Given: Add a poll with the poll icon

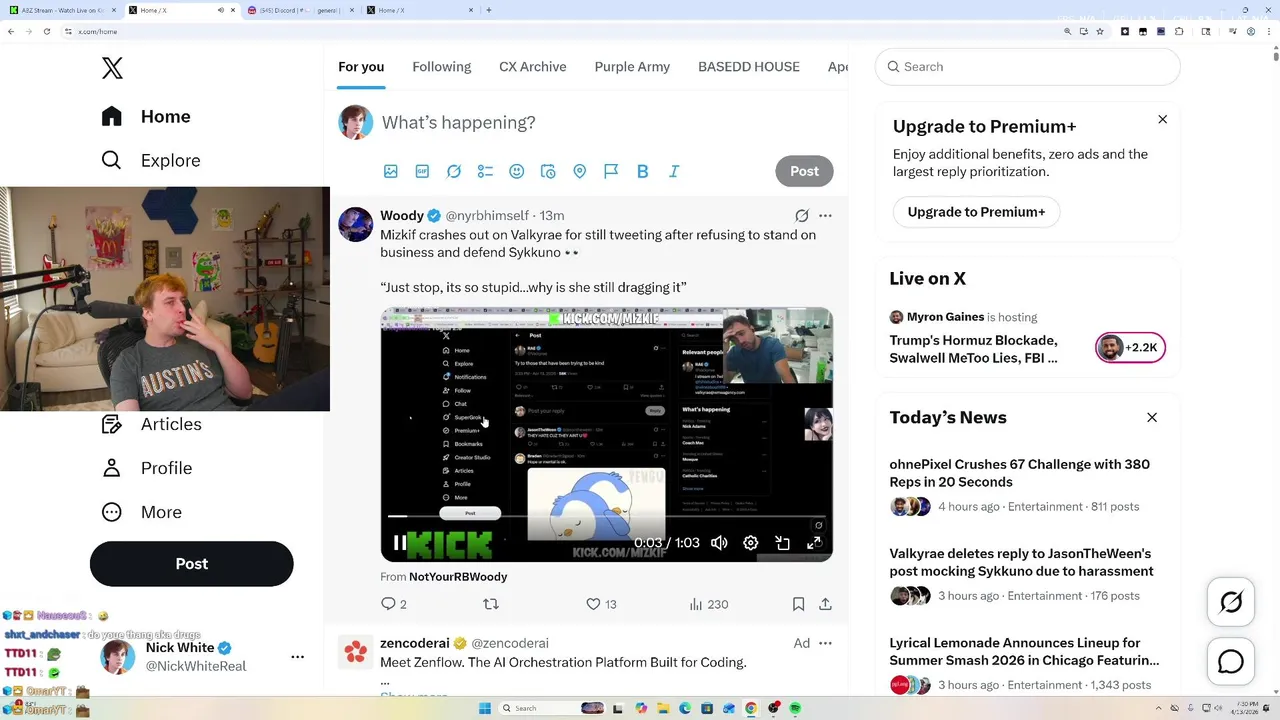Looking at the screenshot, I should coord(485,171).
